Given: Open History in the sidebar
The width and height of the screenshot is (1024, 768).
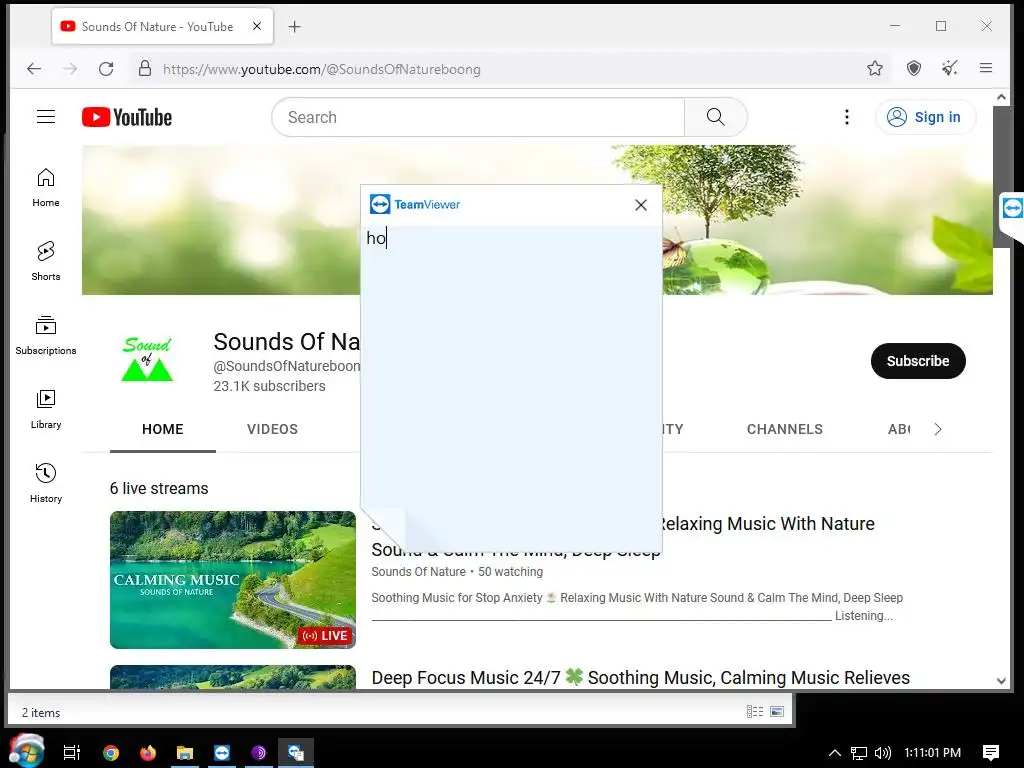Looking at the screenshot, I should (x=46, y=483).
